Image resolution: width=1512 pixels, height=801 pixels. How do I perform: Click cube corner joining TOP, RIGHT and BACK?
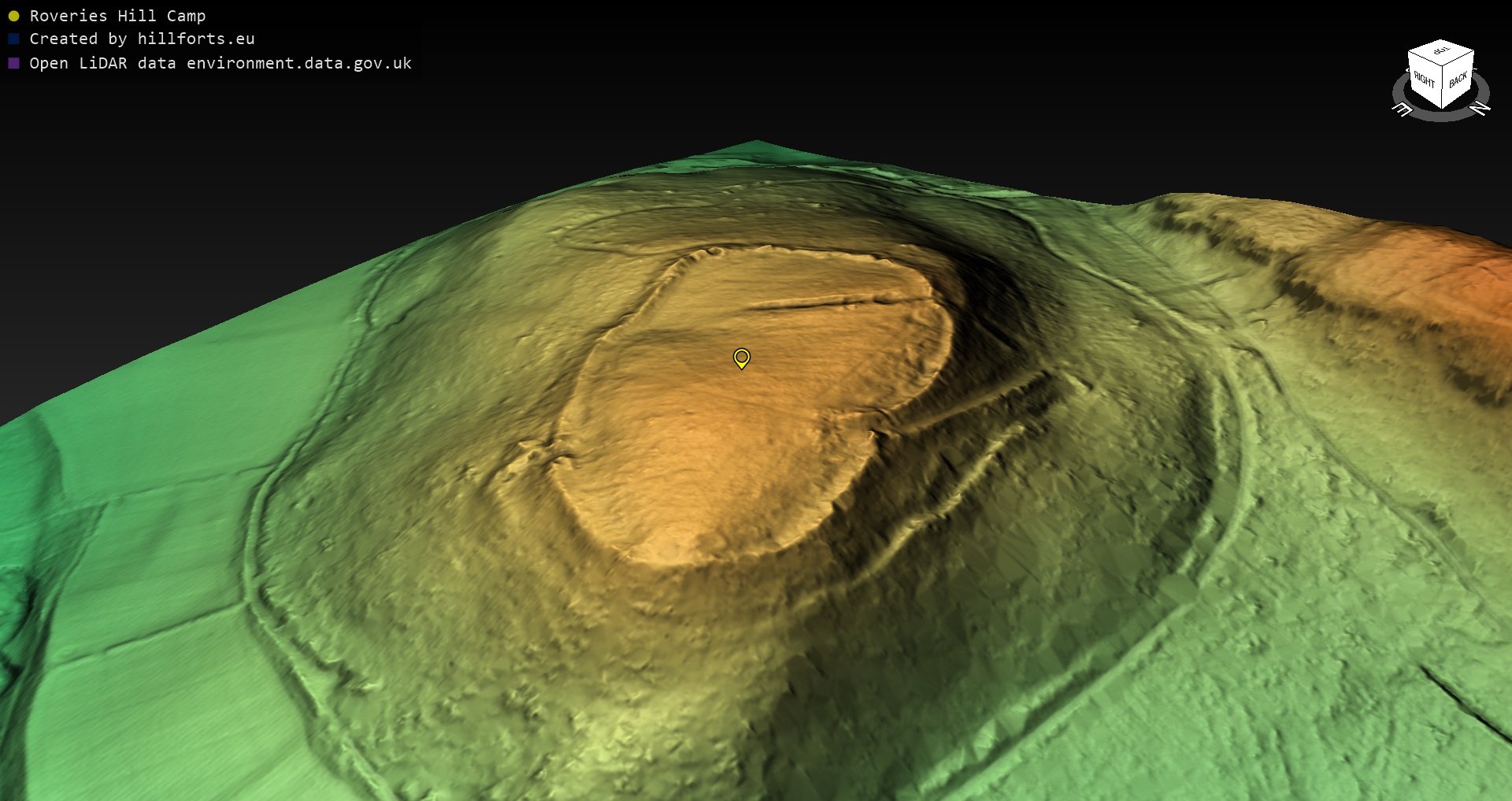[1443, 65]
